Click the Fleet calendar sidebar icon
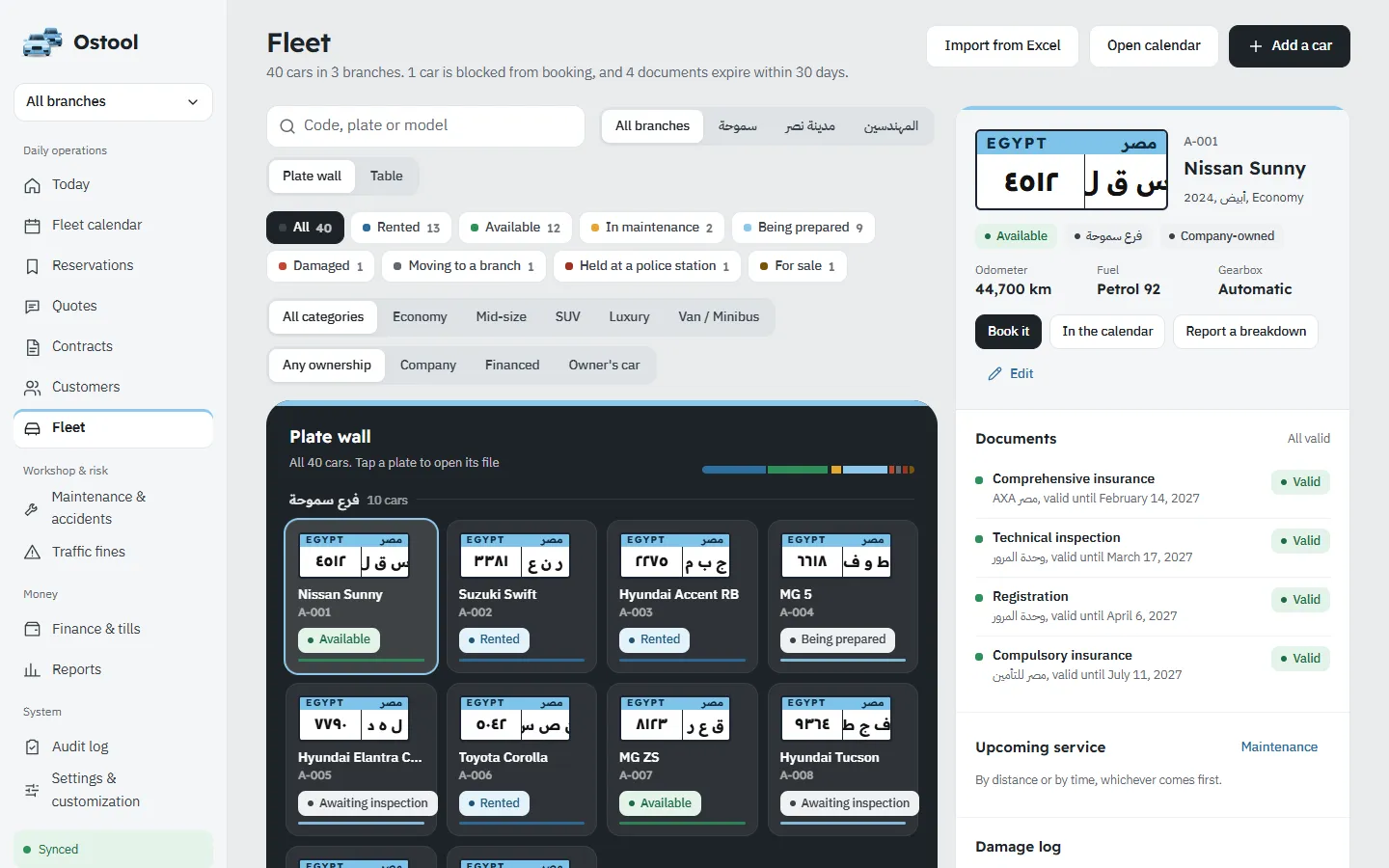The width and height of the screenshot is (1389, 868). (33, 226)
